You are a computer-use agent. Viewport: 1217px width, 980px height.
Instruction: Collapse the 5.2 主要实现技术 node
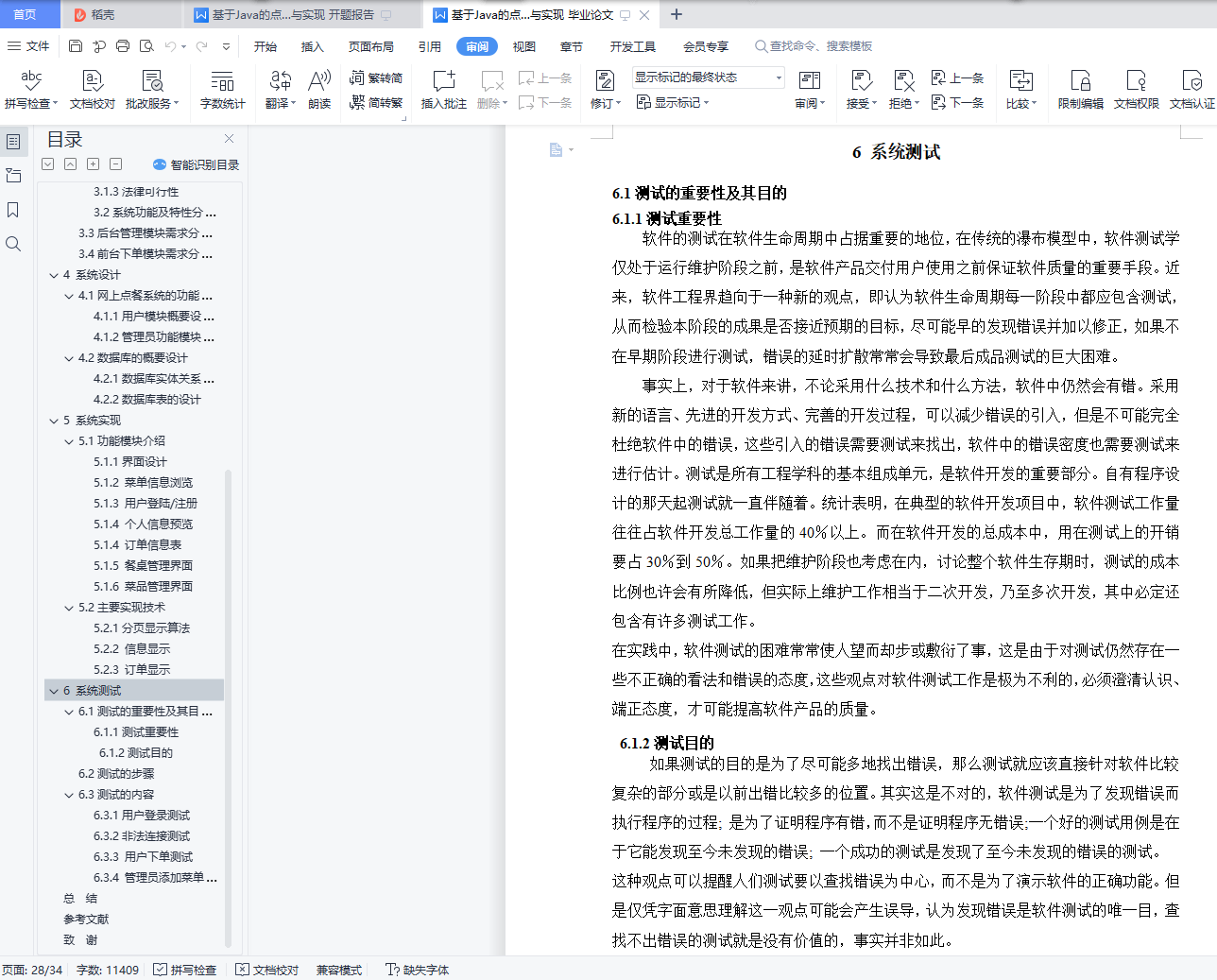tap(69, 608)
